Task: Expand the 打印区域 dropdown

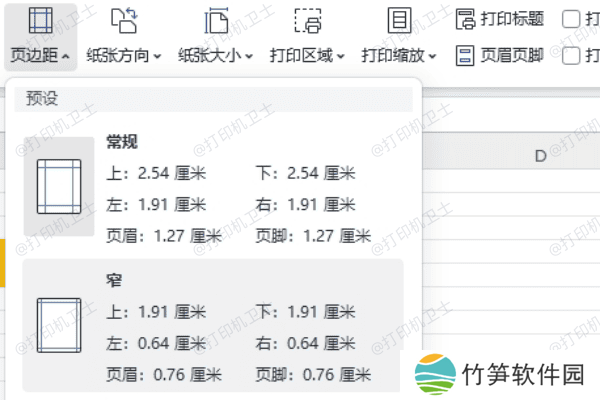Action: click(341, 57)
